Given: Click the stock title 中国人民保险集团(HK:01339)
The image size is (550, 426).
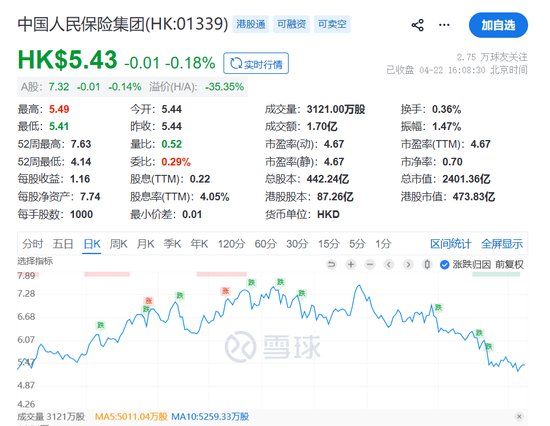Looking at the screenshot, I should [123, 24].
